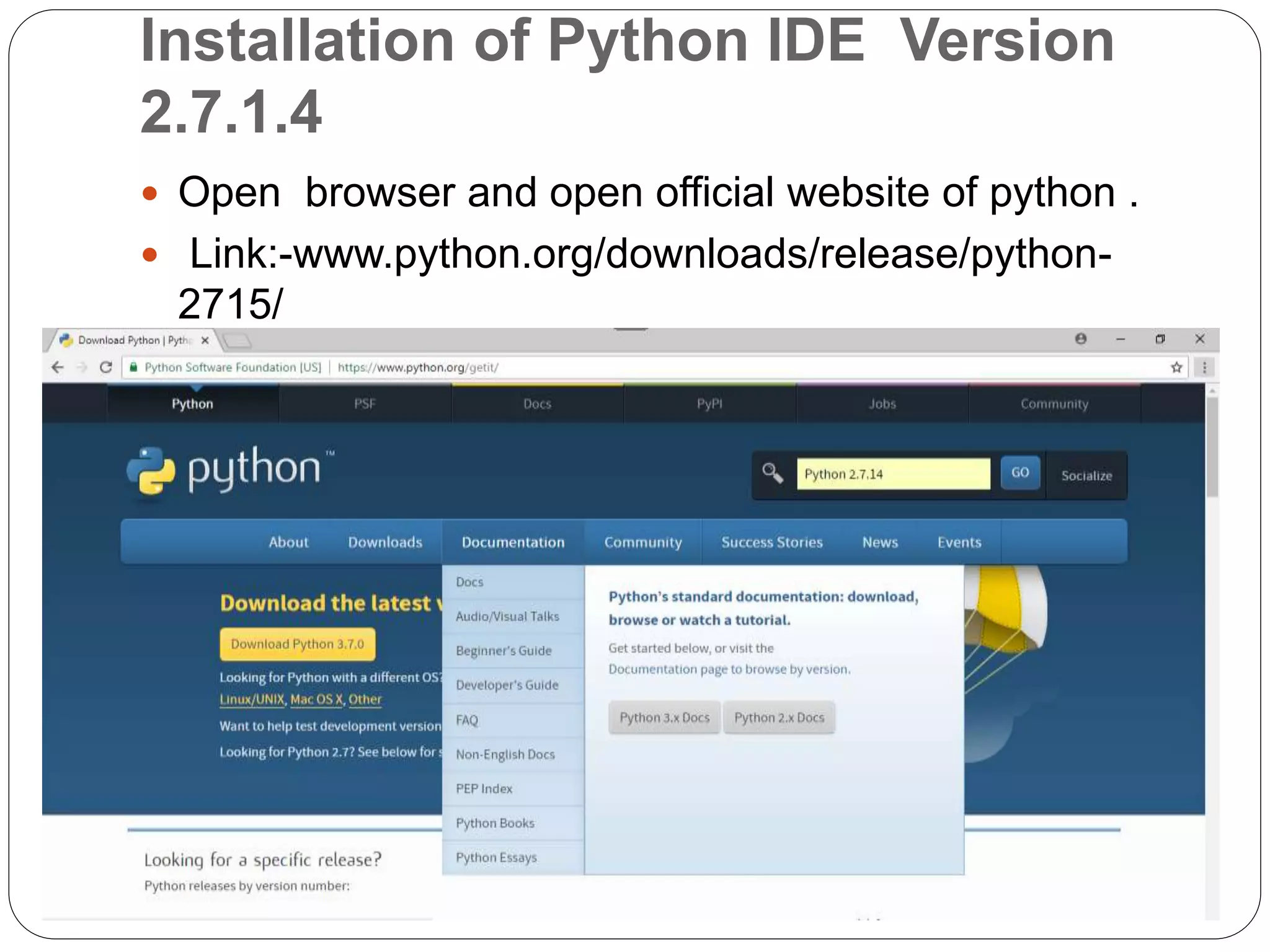Viewport: 1270px width, 952px height.
Task: Bookmark page with the star icon
Action: (1176, 368)
